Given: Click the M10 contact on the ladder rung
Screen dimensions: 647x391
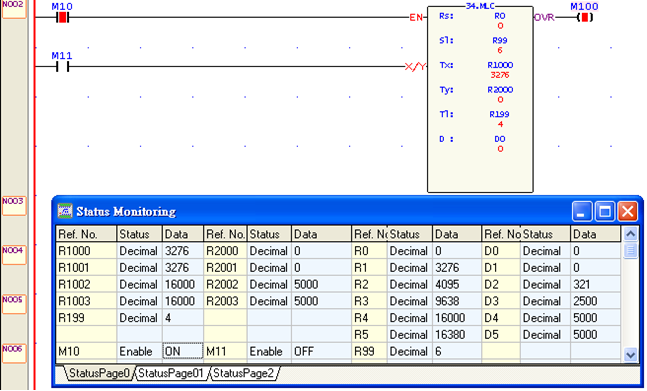Looking at the screenshot, I should [62, 17].
